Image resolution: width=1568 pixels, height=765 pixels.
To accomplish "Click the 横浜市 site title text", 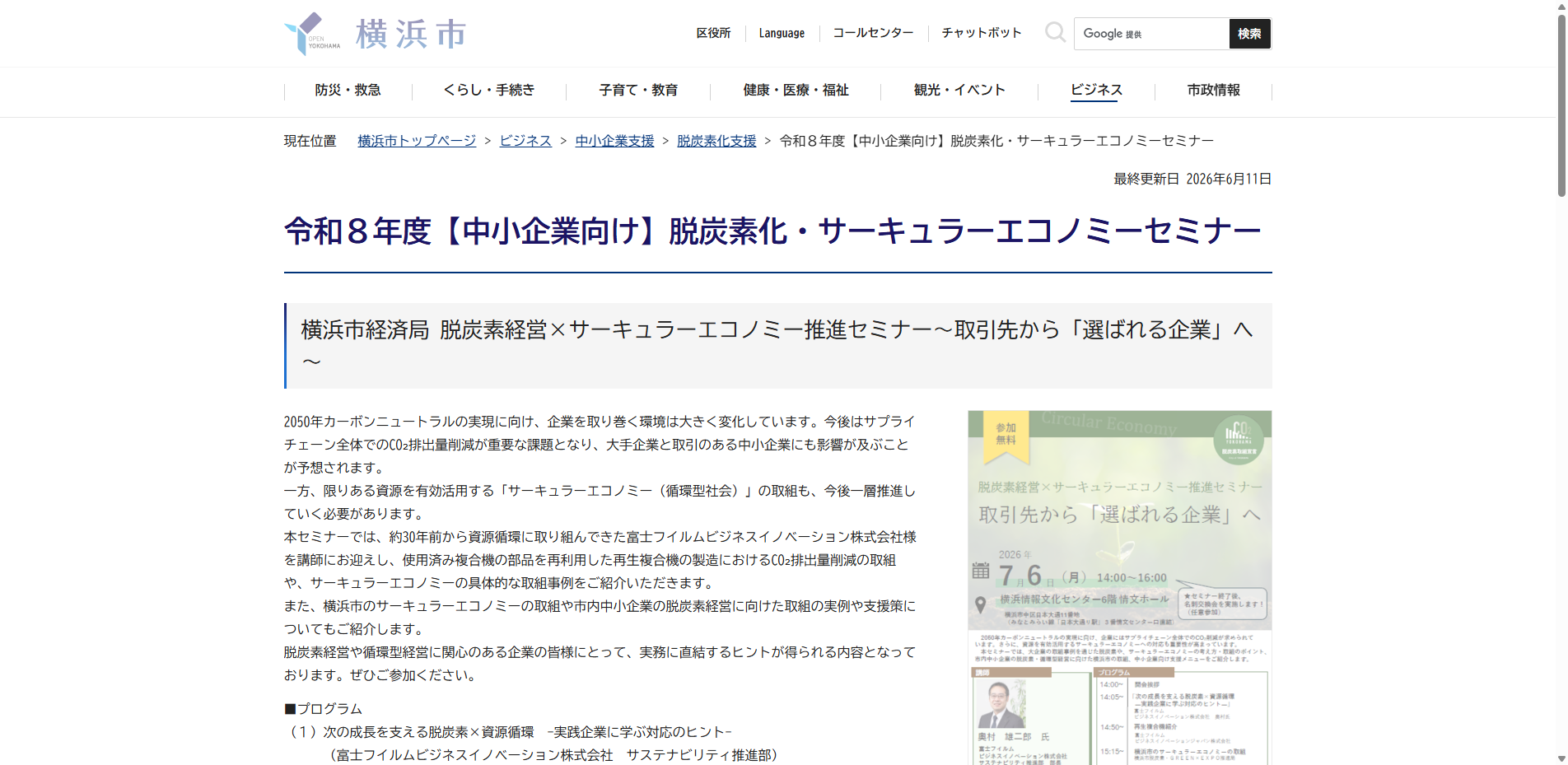I will pyautogui.click(x=411, y=35).
